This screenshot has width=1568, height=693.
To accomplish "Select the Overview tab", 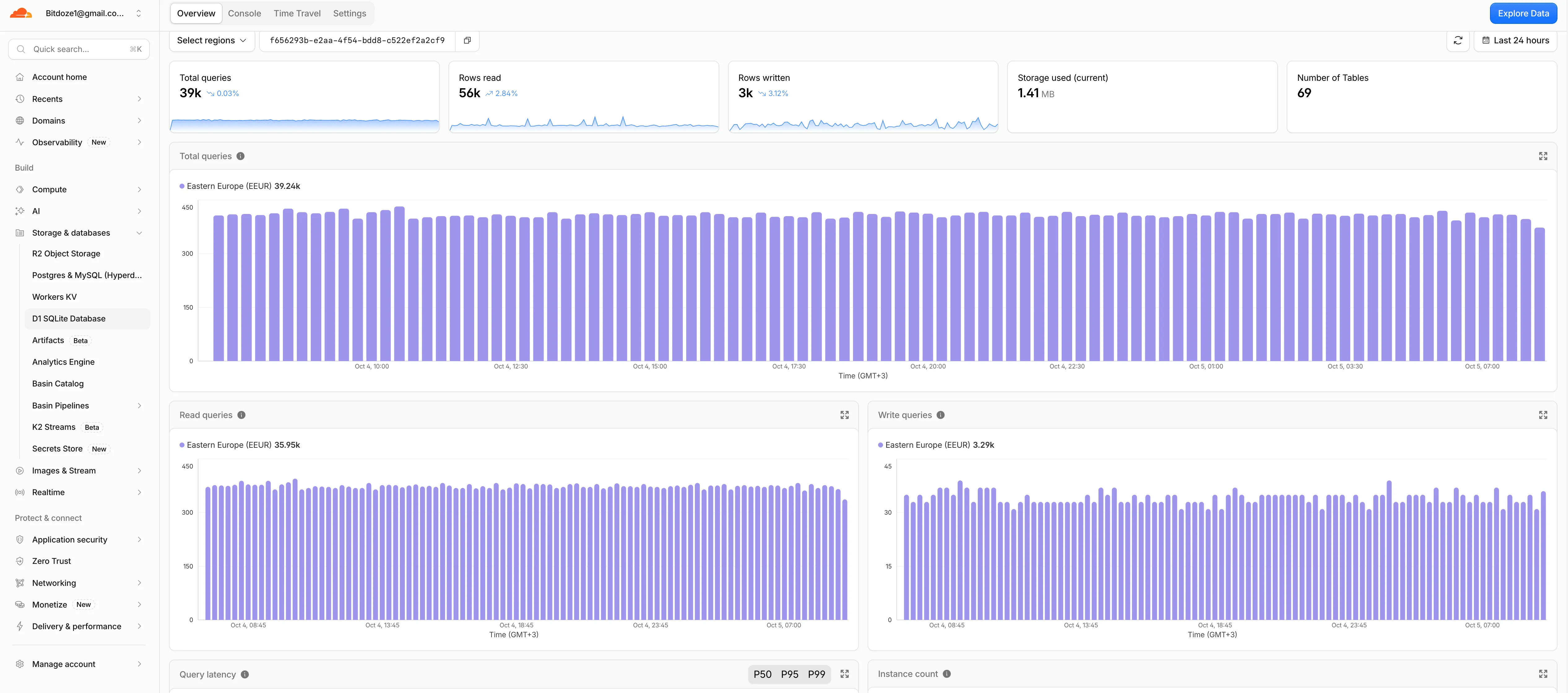I will (196, 13).
